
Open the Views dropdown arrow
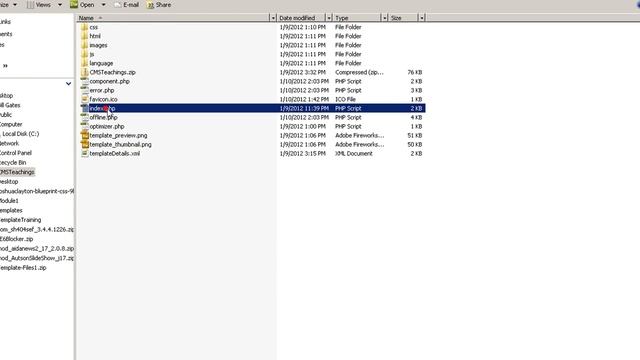coord(60,5)
